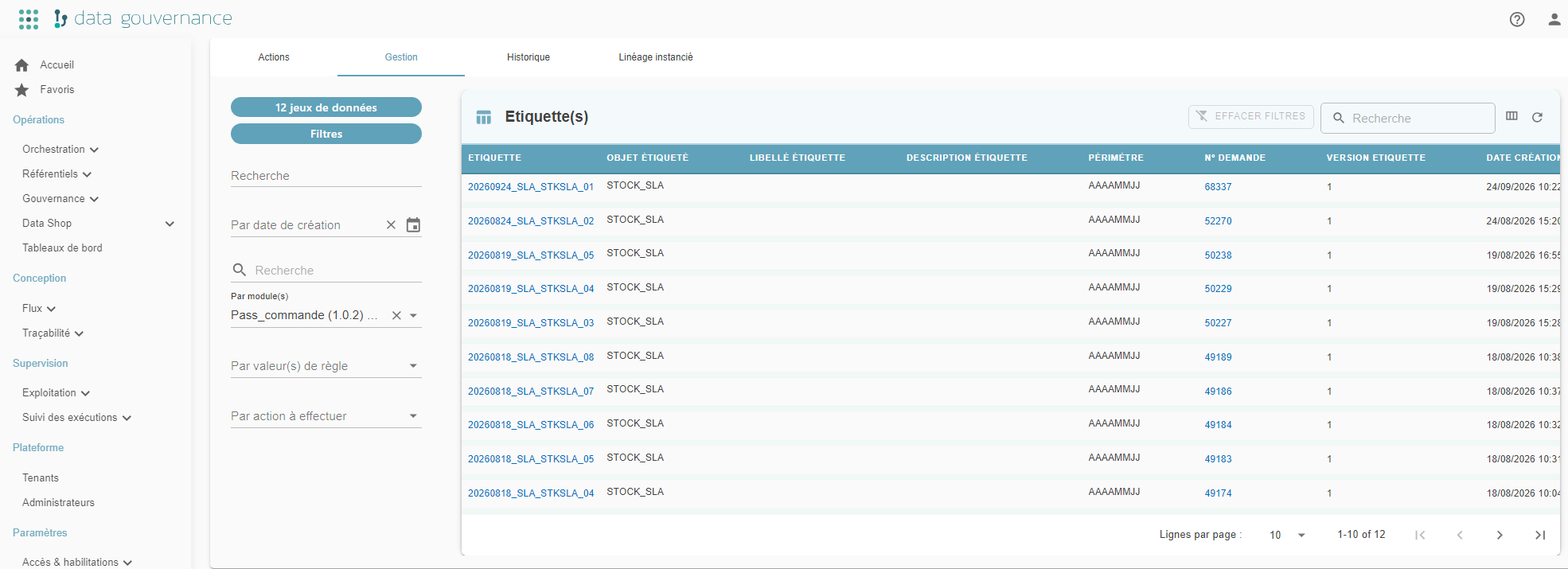The height and width of the screenshot is (569, 1568).
Task: Switch to the Actions tab
Action: click(274, 57)
